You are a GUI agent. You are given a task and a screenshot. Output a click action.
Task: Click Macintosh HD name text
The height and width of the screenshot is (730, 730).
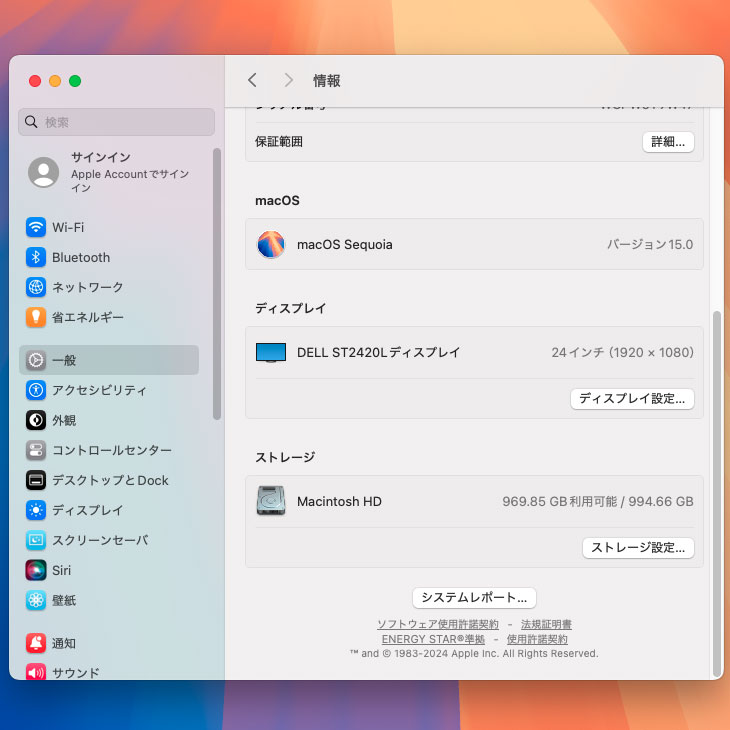(x=339, y=501)
